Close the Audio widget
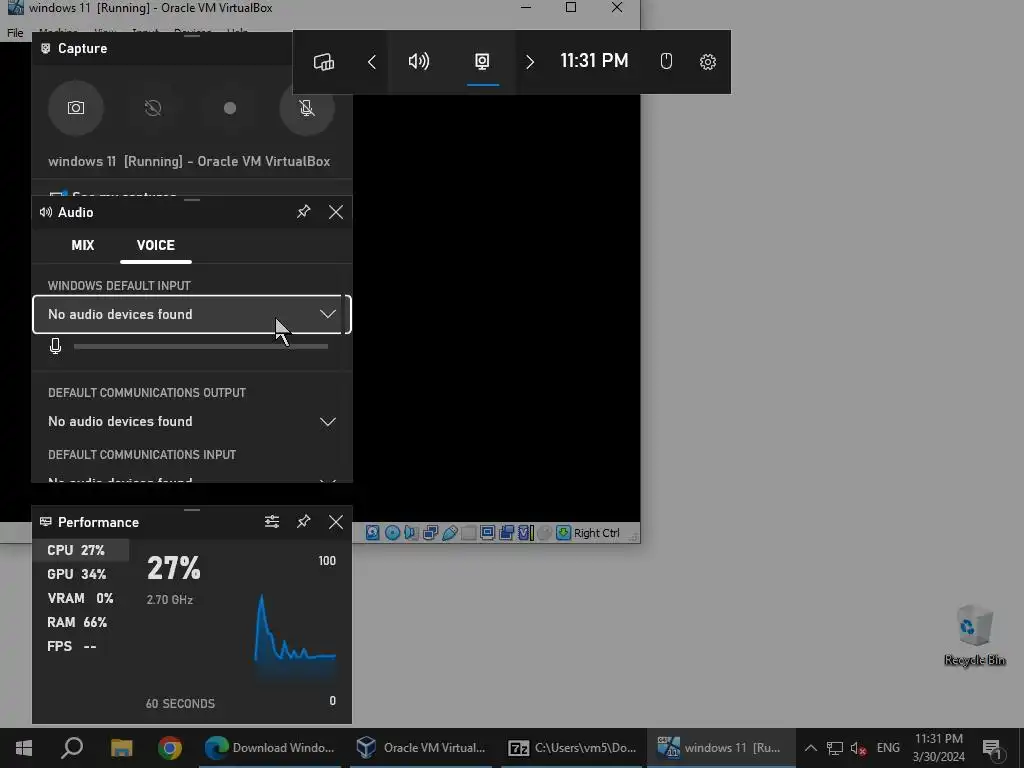The width and height of the screenshot is (1024, 768). click(336, 212)
